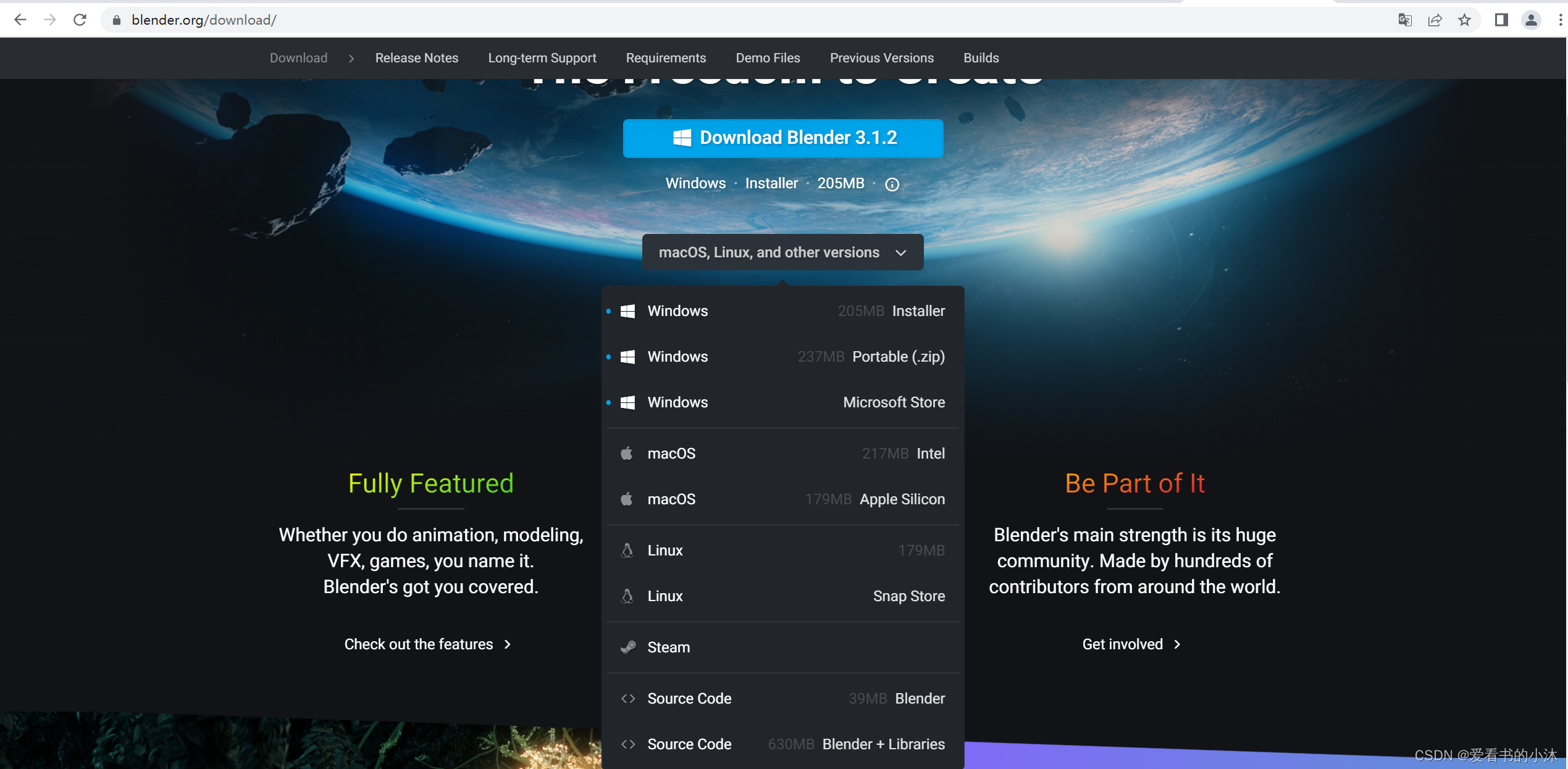1568x769 pixels.
Task: Click the share page icon
Action: coord(1435,20)
